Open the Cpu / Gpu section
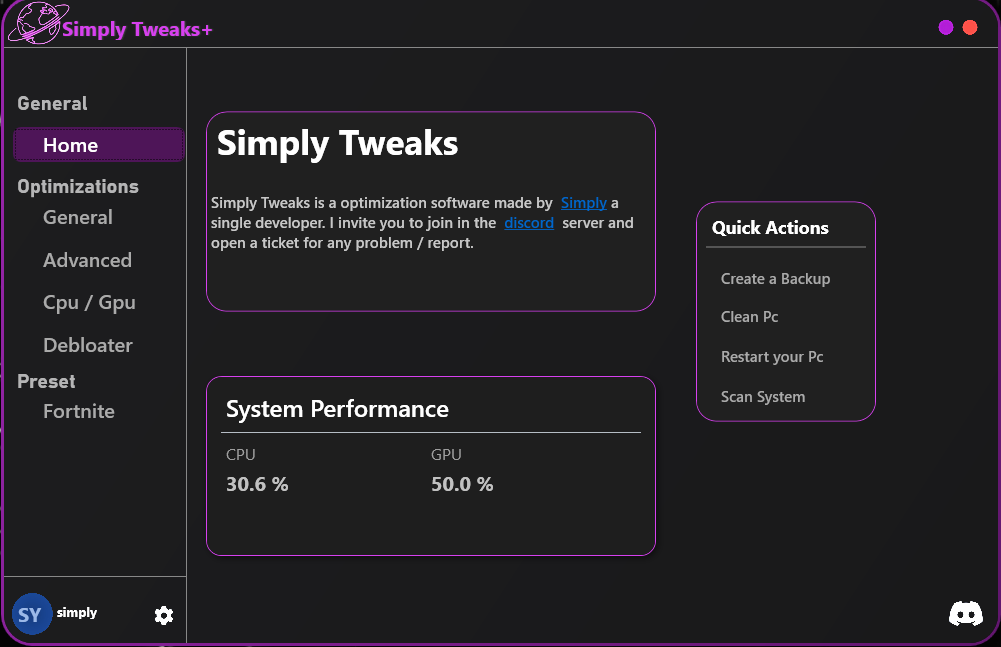Image resolution: width=1001 pixels, height=647 pixels. (x=89, y=303)
